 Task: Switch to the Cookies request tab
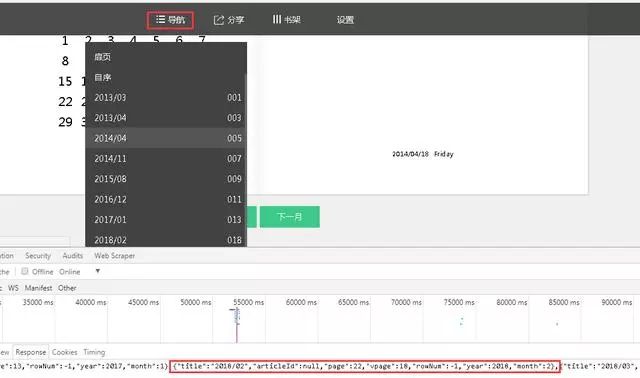coord(64,352)
